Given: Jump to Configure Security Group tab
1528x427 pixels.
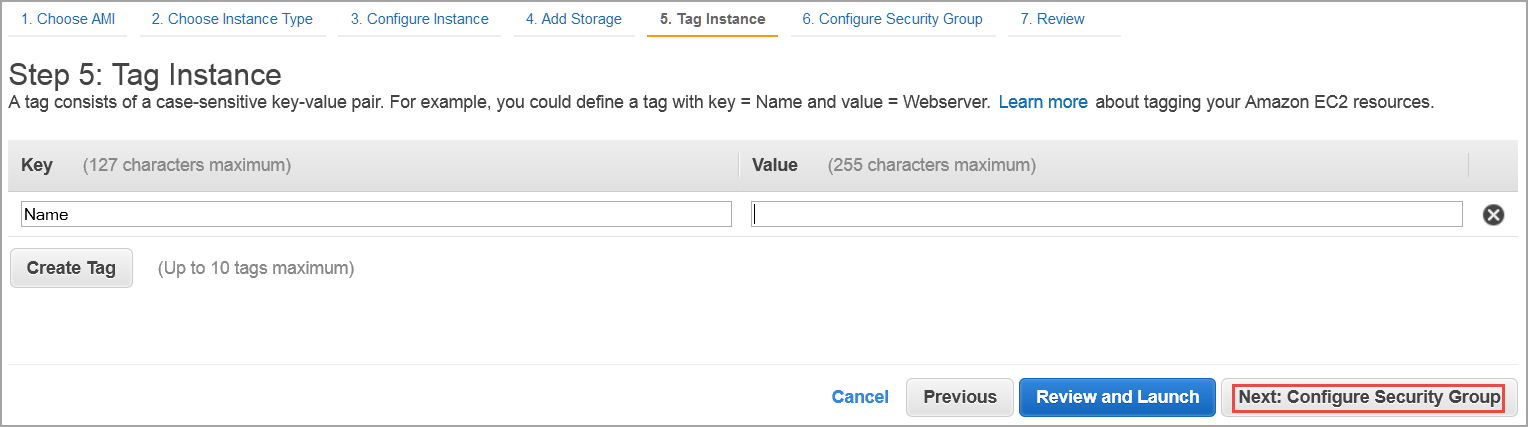Looking at the screenshot, I should (x=892, y=19).
